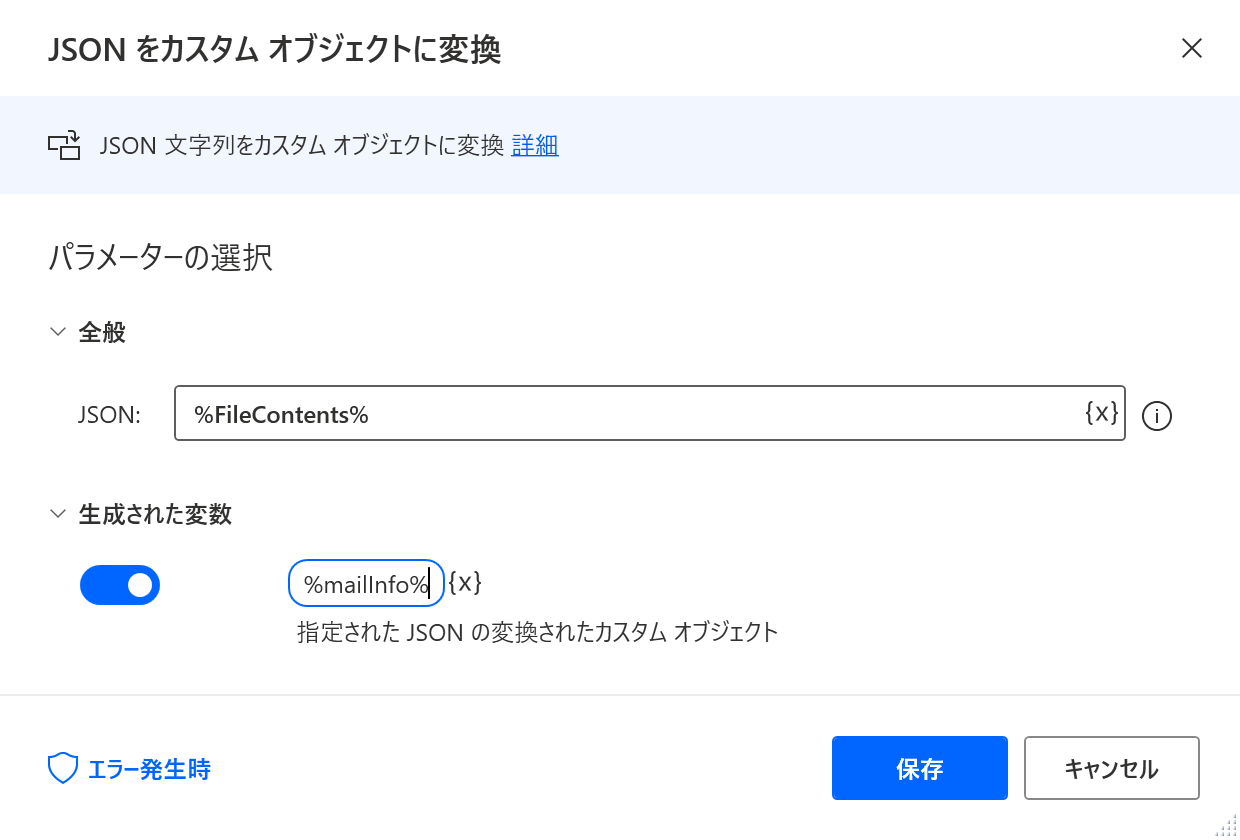This screenshot has height=840, width=1240.
Task: Open エラー発生時 settings
Action: [149, 769]
